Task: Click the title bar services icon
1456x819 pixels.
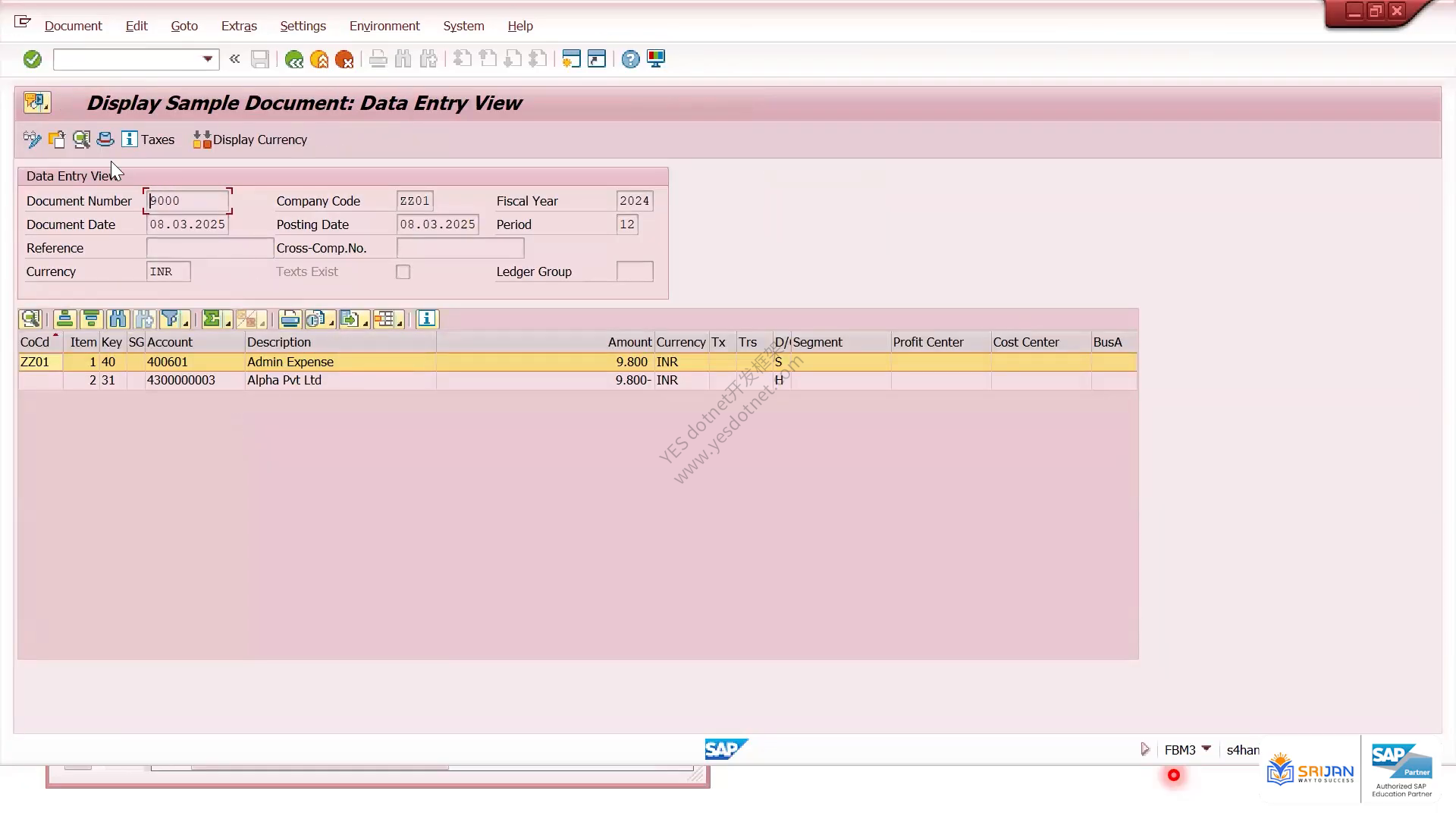Action: (36, 102)
